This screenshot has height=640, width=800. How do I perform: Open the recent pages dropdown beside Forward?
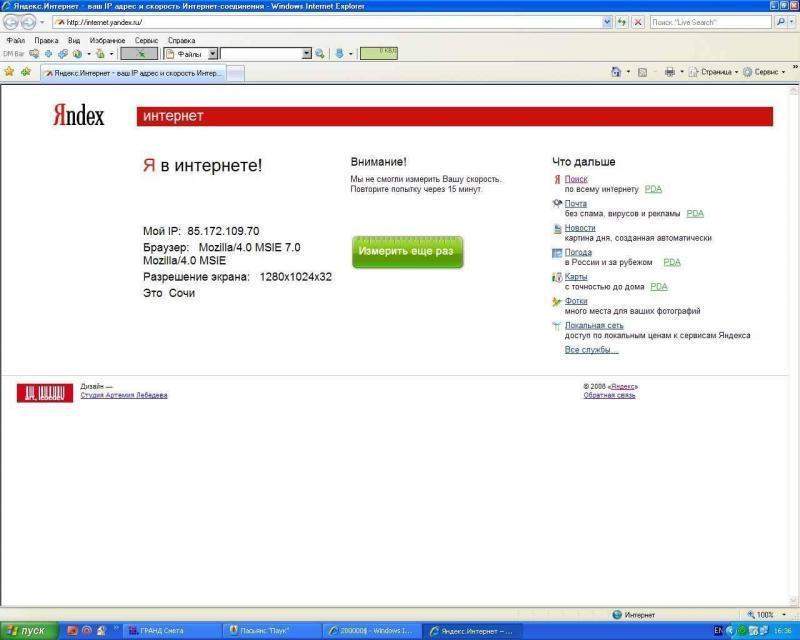tap(42, 22)
